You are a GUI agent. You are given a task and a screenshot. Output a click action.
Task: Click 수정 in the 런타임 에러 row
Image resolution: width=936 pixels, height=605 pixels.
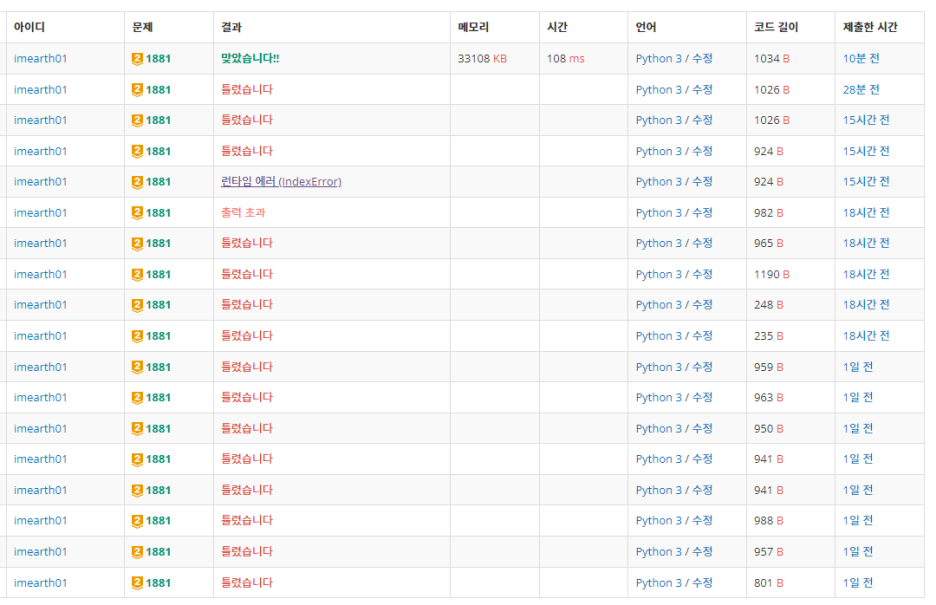tap(702, 181)
